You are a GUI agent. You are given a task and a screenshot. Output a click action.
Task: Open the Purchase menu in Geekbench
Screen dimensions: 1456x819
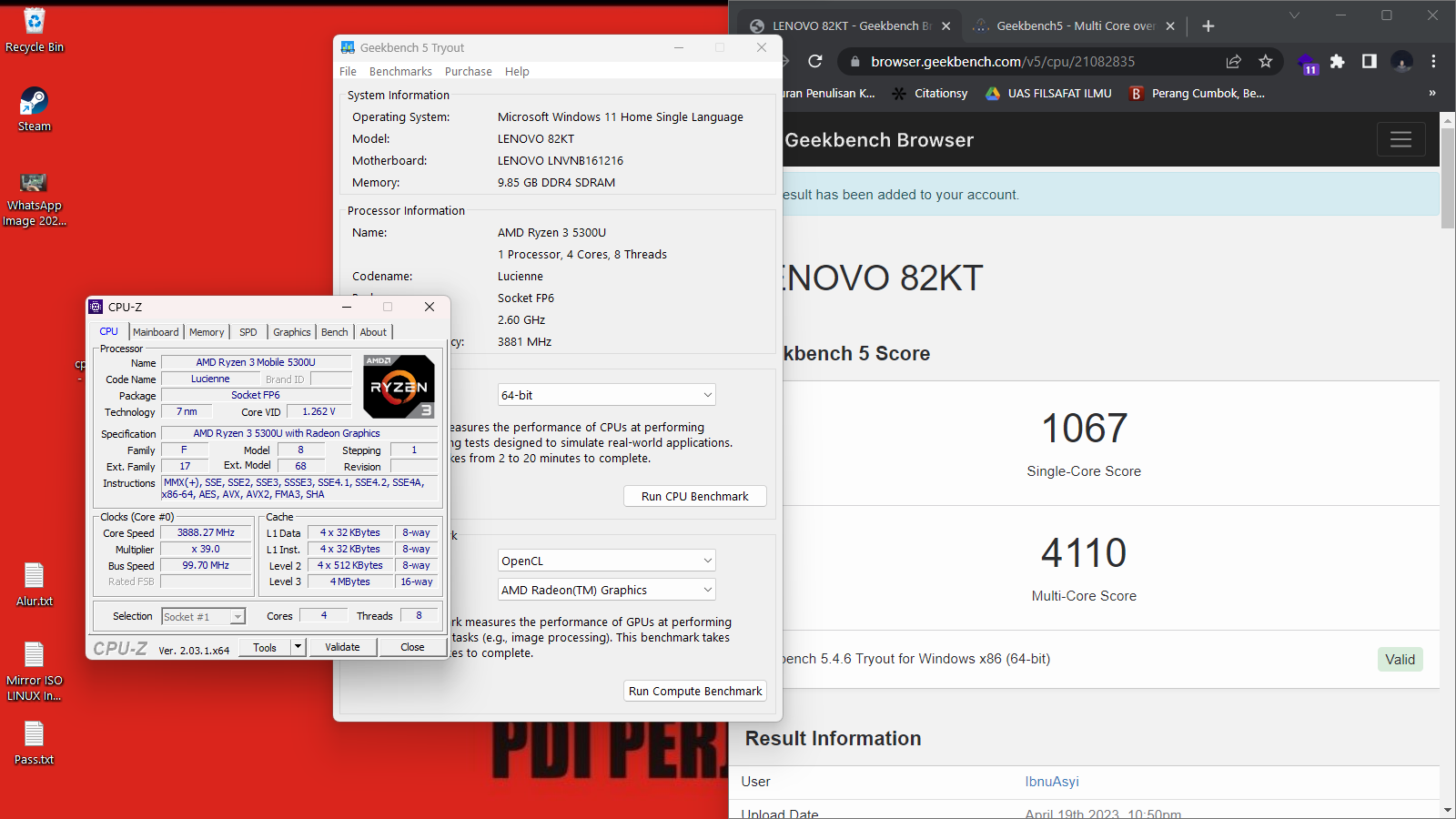(x=469, y=71)
